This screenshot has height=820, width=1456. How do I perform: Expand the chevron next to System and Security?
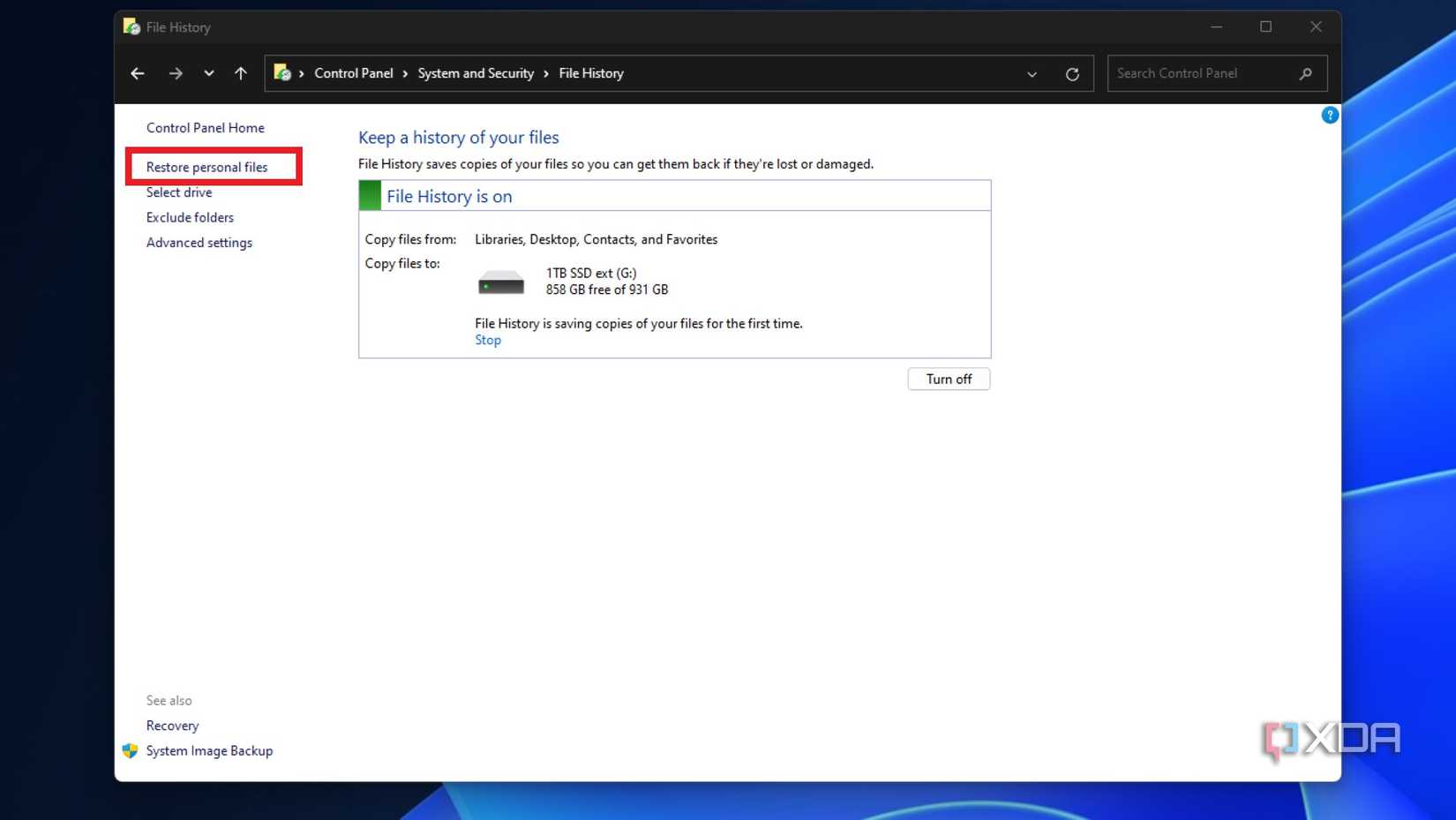(x=544, y=73)
